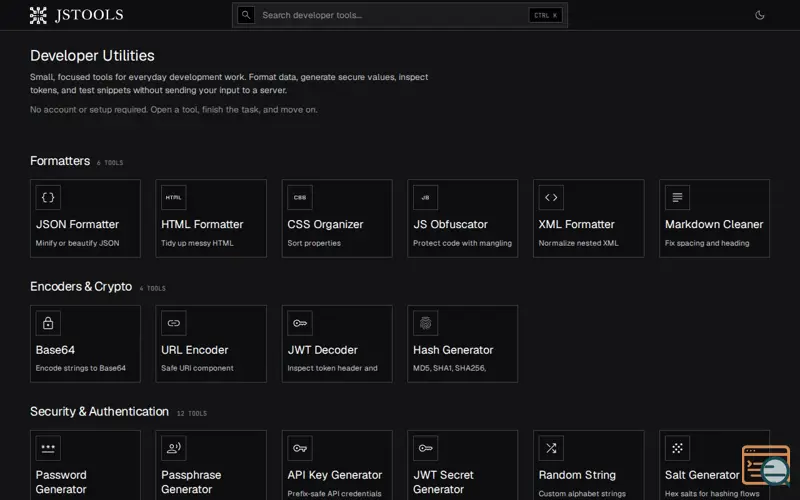The height and width of the screenshot is (500, 800).
Task: Click the 'Tidy up messy HTML' description
Action: pyautogui.click(x=197, y=243)
